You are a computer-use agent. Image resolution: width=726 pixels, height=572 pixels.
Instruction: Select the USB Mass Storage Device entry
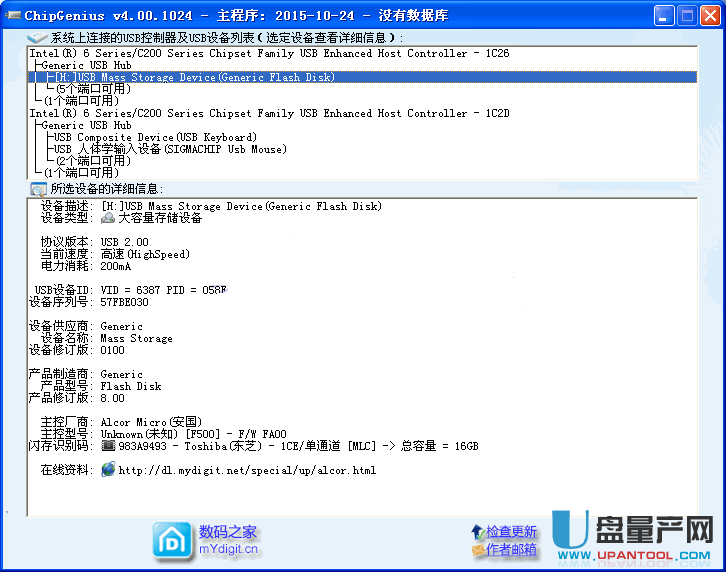195,77
